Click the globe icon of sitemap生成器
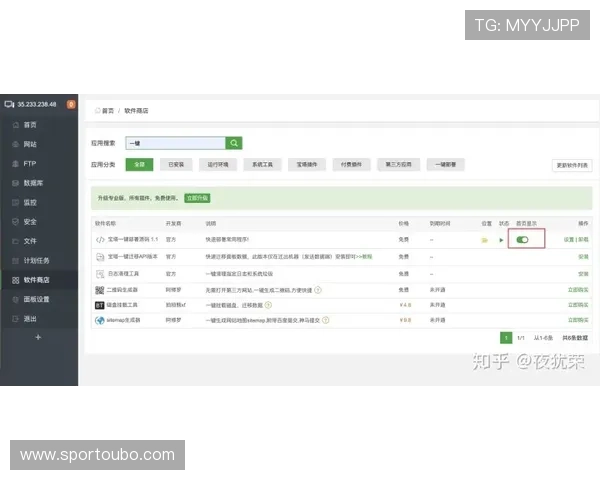Screen dimensions: 600x480 [99, 320]
